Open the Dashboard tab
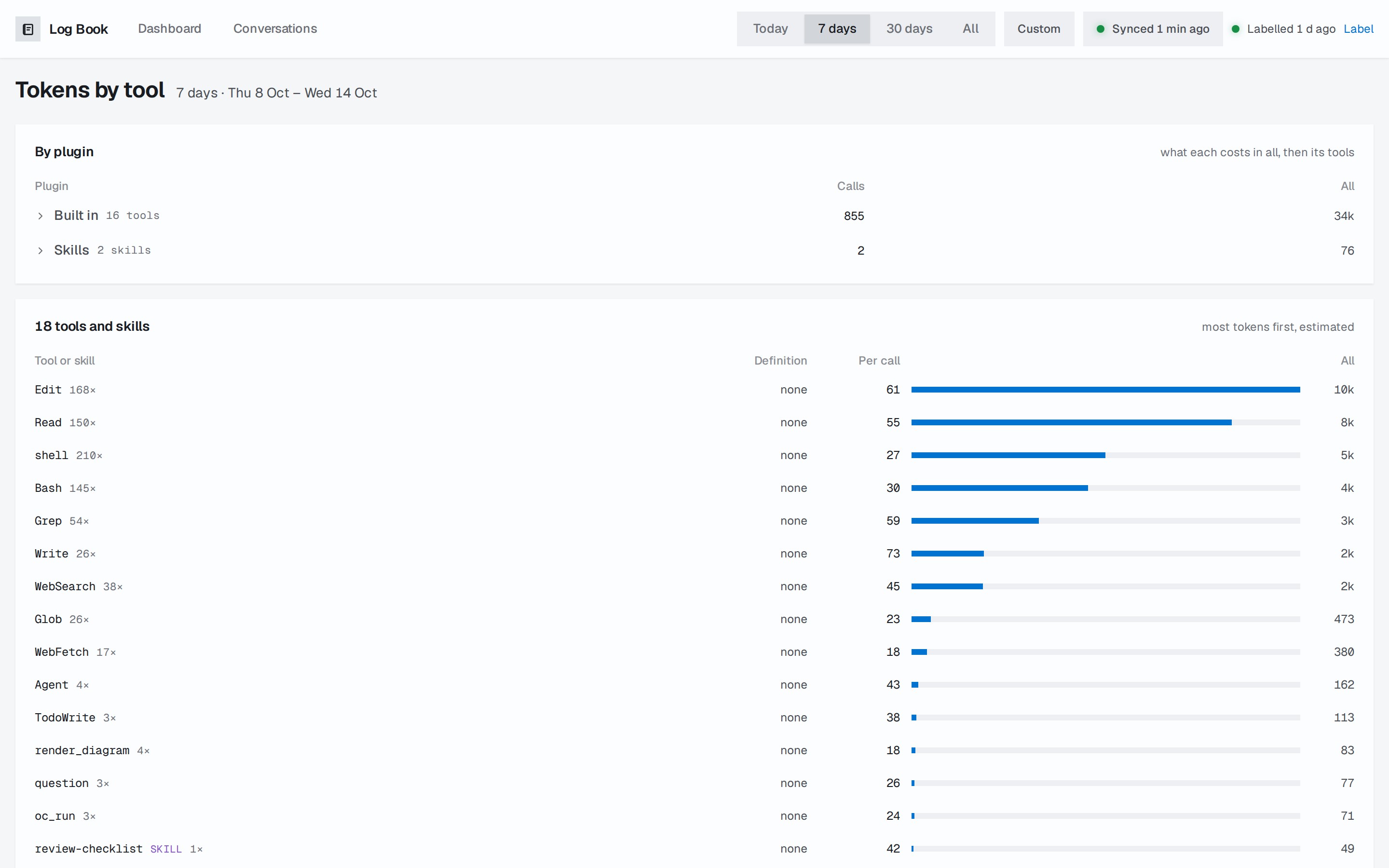This screenshot has width=1389, height=868. pos(169,29)
